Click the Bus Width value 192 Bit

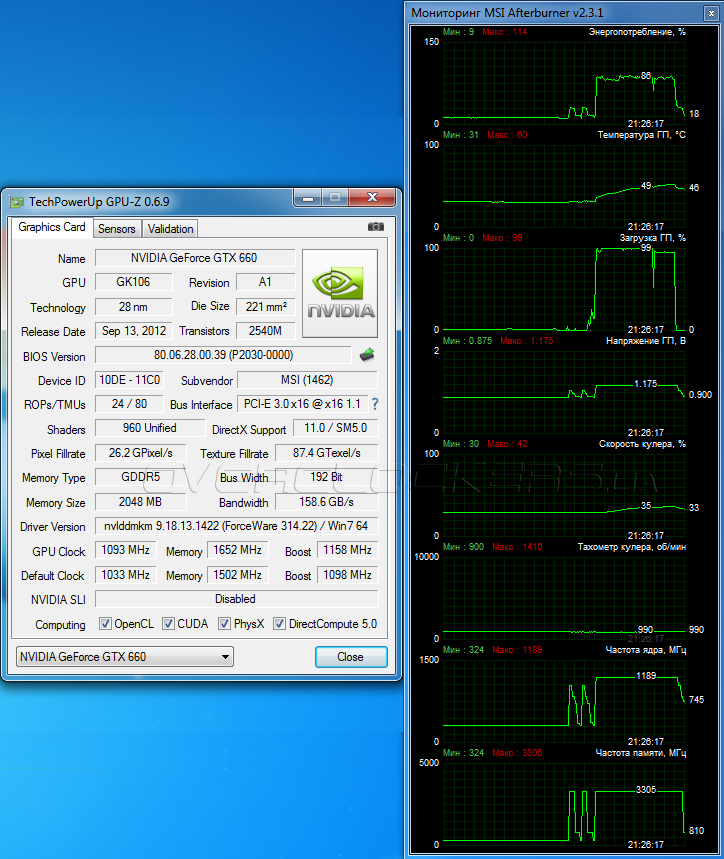(326, 477)
